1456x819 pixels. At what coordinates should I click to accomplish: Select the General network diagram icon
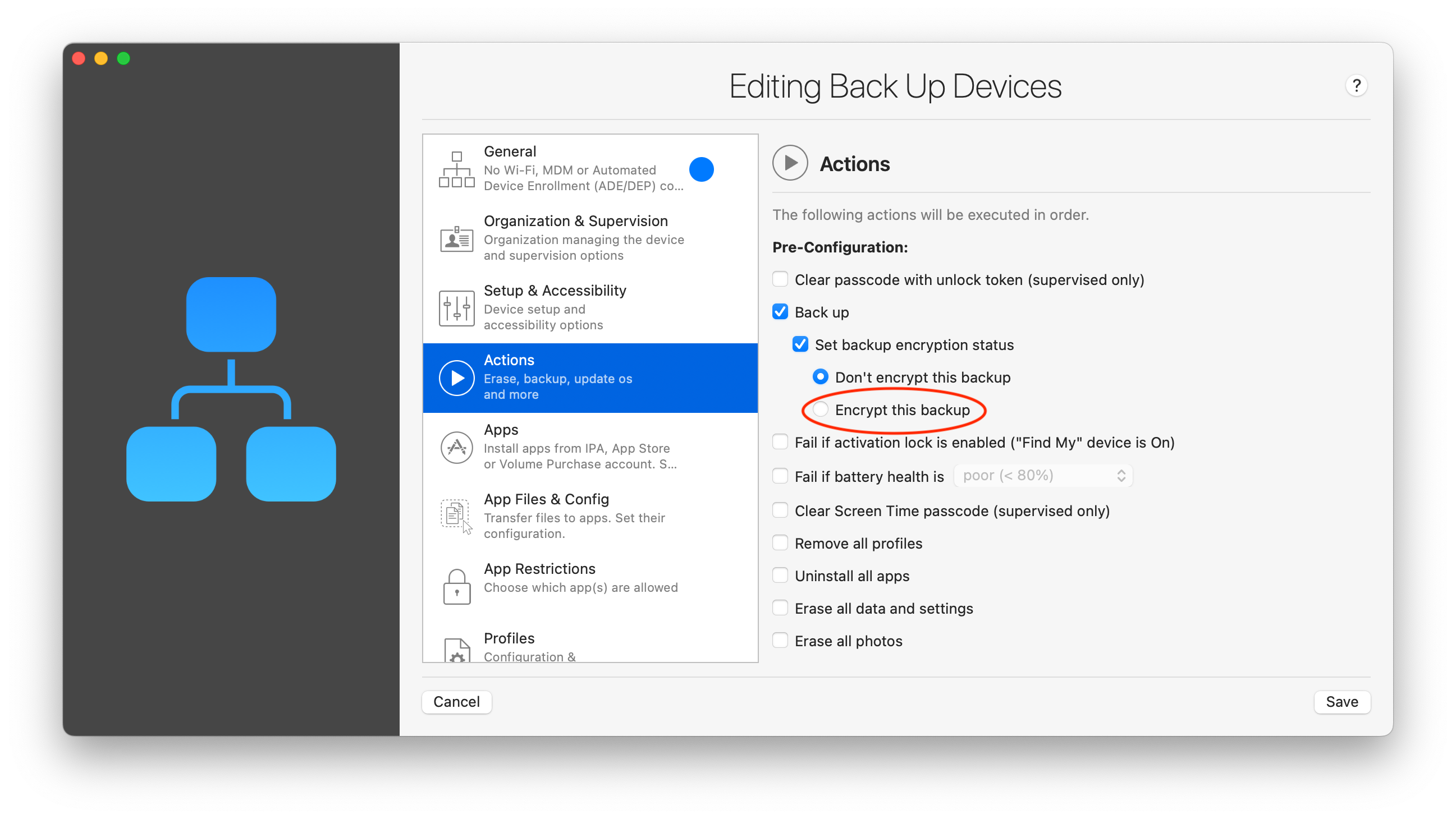[456, 169]
